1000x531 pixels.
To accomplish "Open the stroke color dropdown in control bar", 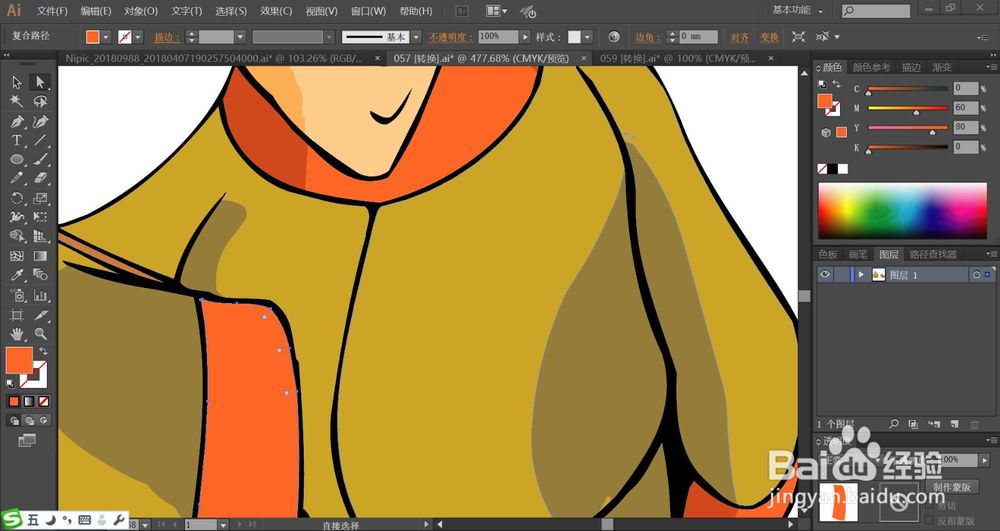I will tap(138, 37).
